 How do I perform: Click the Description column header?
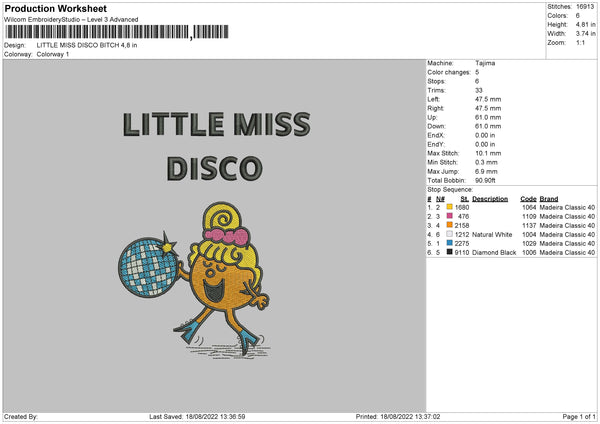click(x=490, y=199)
